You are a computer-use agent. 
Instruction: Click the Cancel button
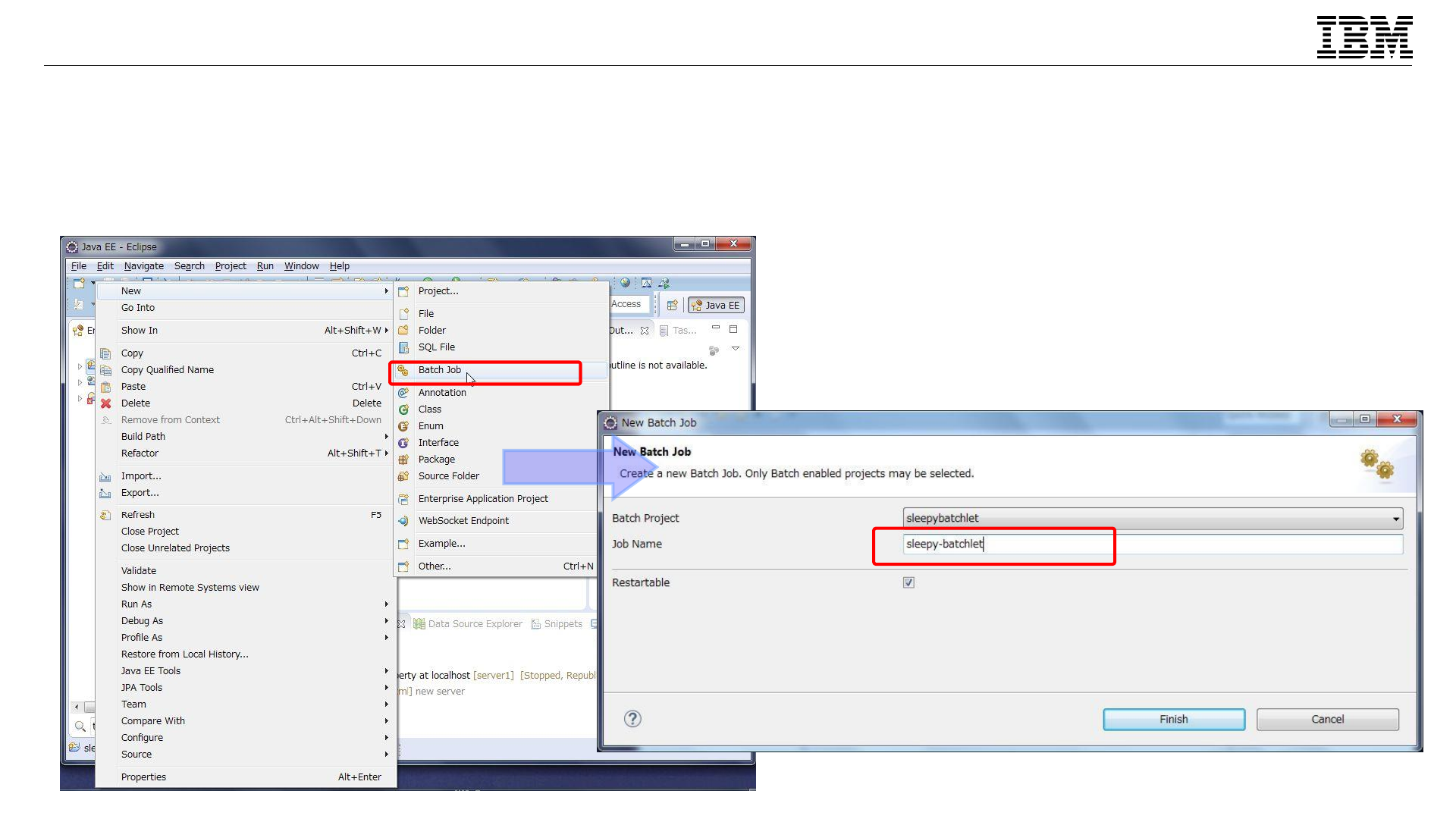tap(1327, 720)
